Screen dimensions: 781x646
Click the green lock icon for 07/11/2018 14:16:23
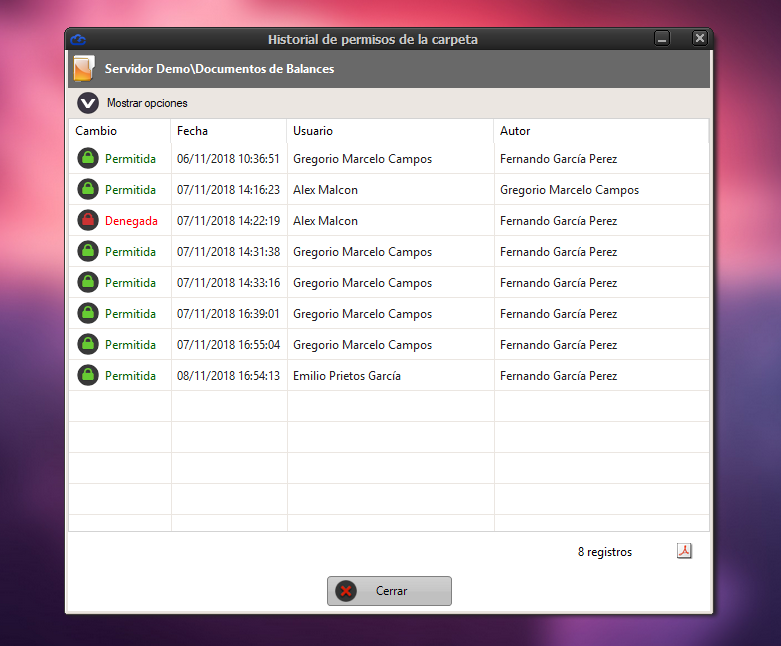(88, 189)
